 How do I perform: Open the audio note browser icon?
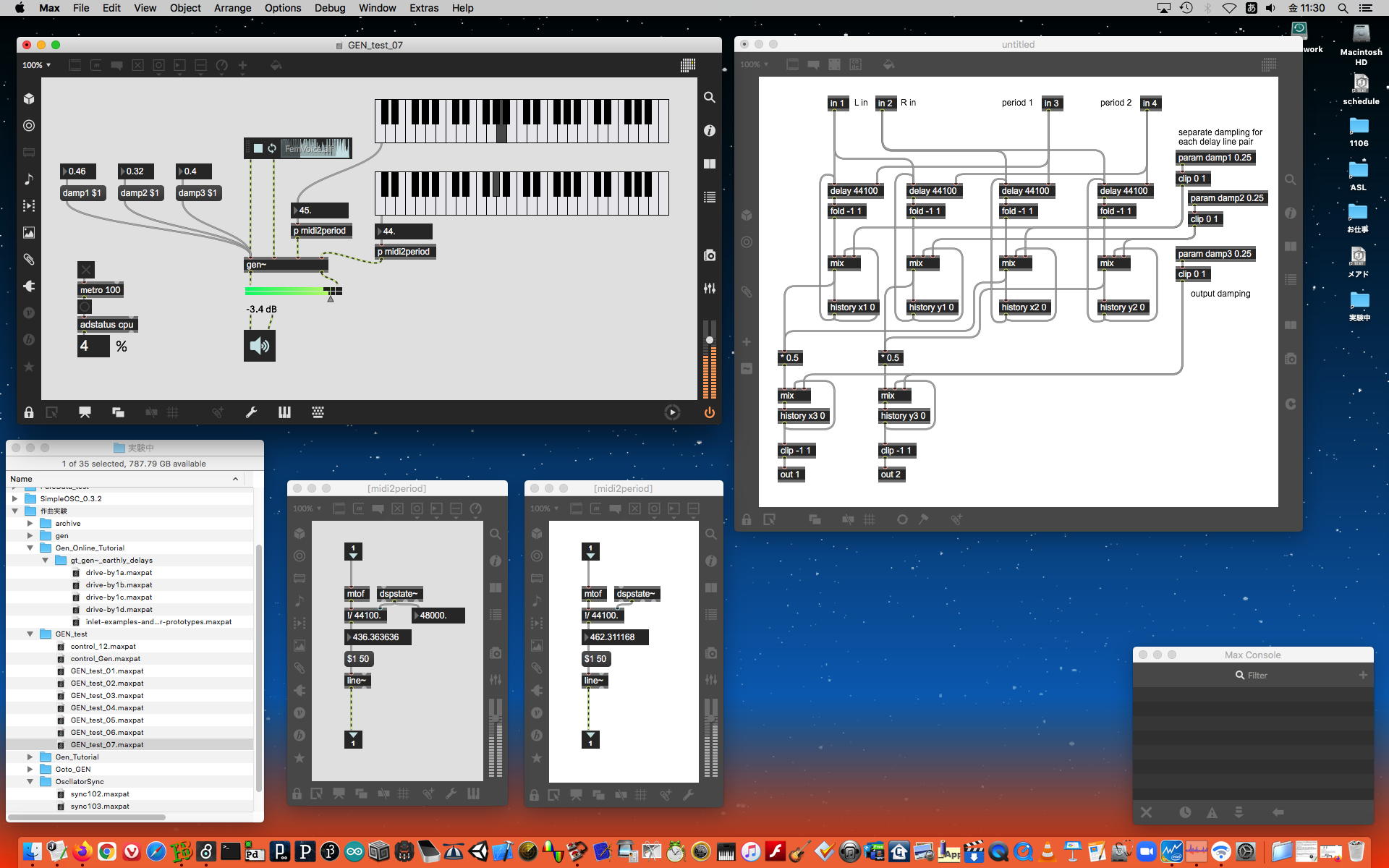(29, 179)
